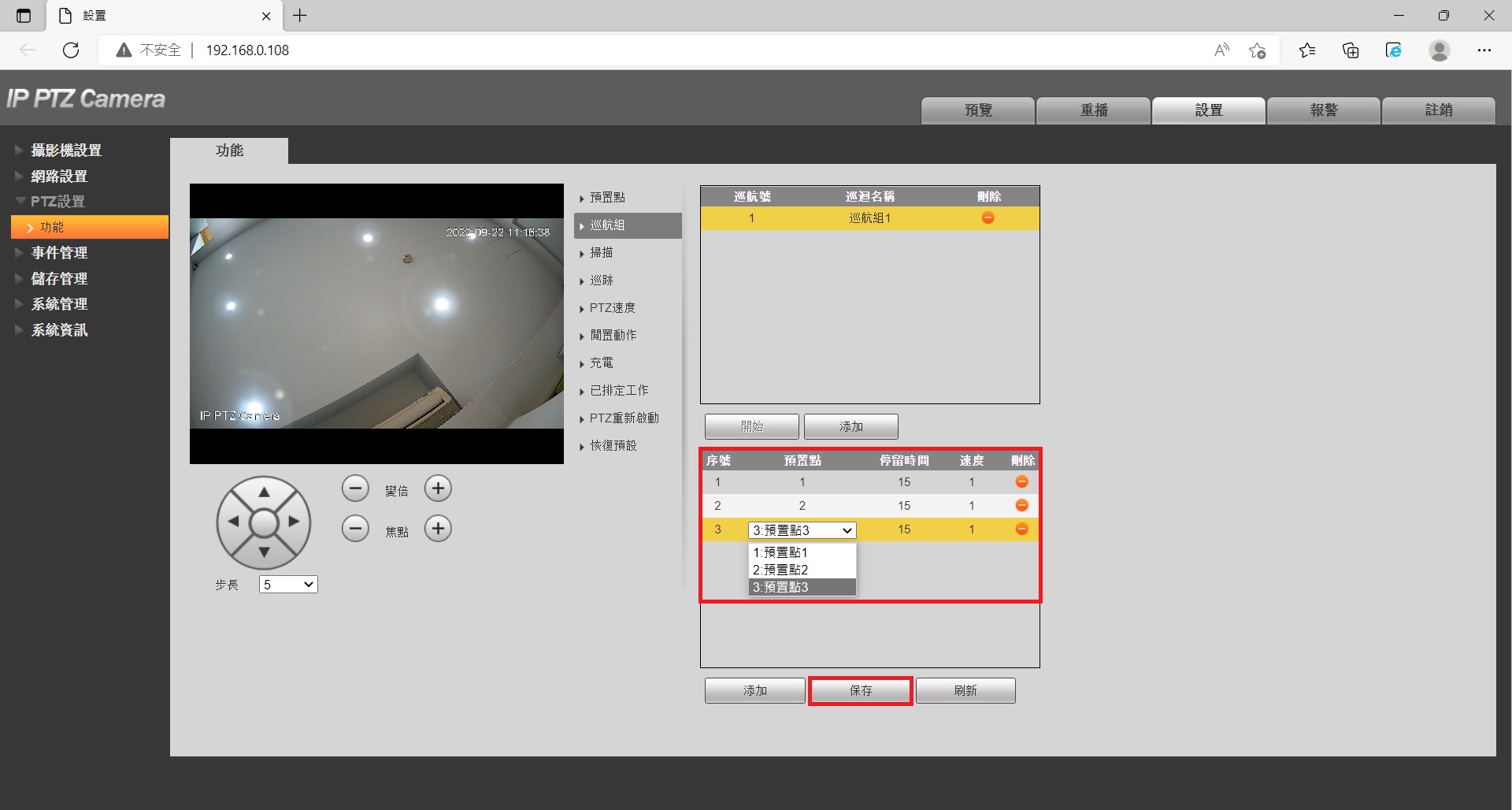Open the browser favorites list
1512x810 pixels.
tap(1307, 50)
